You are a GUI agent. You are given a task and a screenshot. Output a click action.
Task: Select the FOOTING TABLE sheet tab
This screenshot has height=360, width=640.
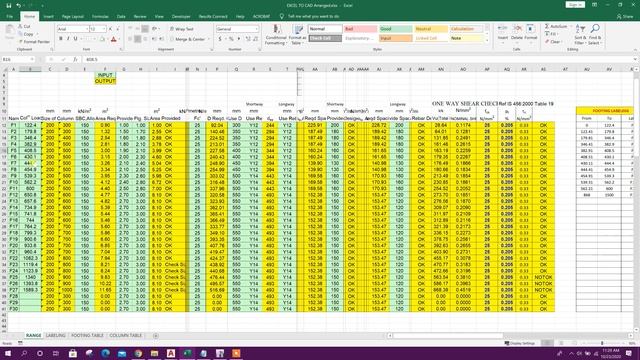[87, 336]
